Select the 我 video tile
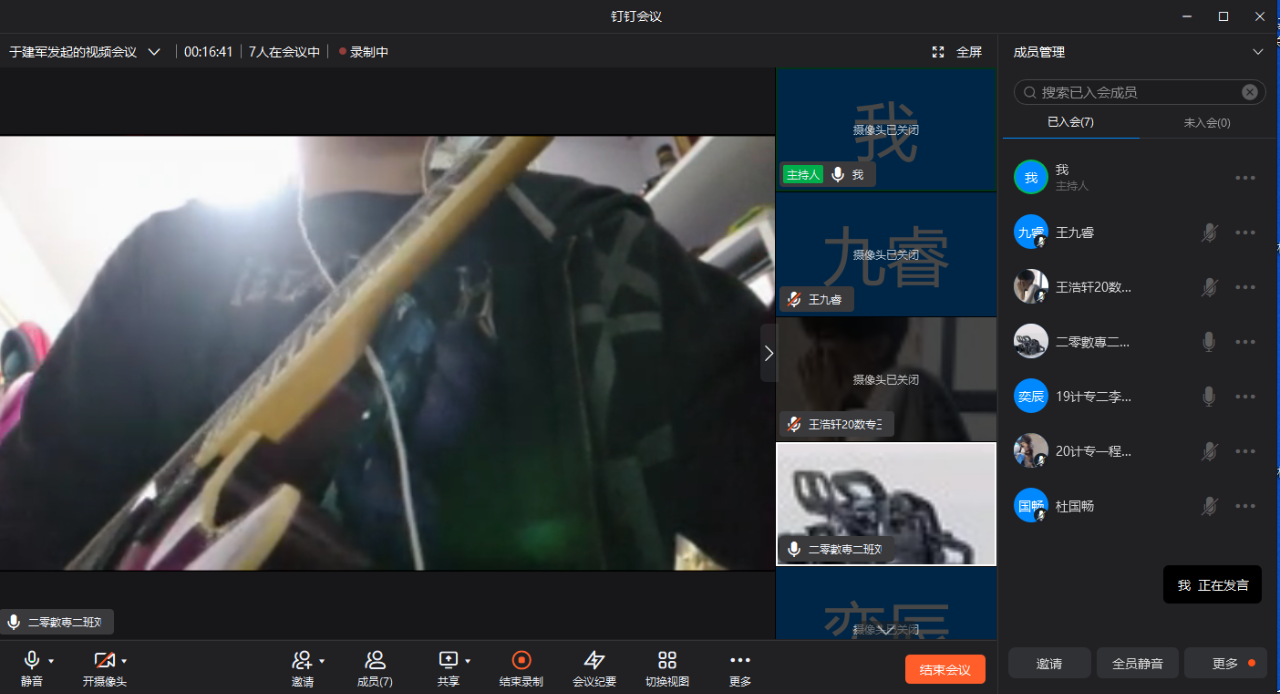 (x=886, y=129)
